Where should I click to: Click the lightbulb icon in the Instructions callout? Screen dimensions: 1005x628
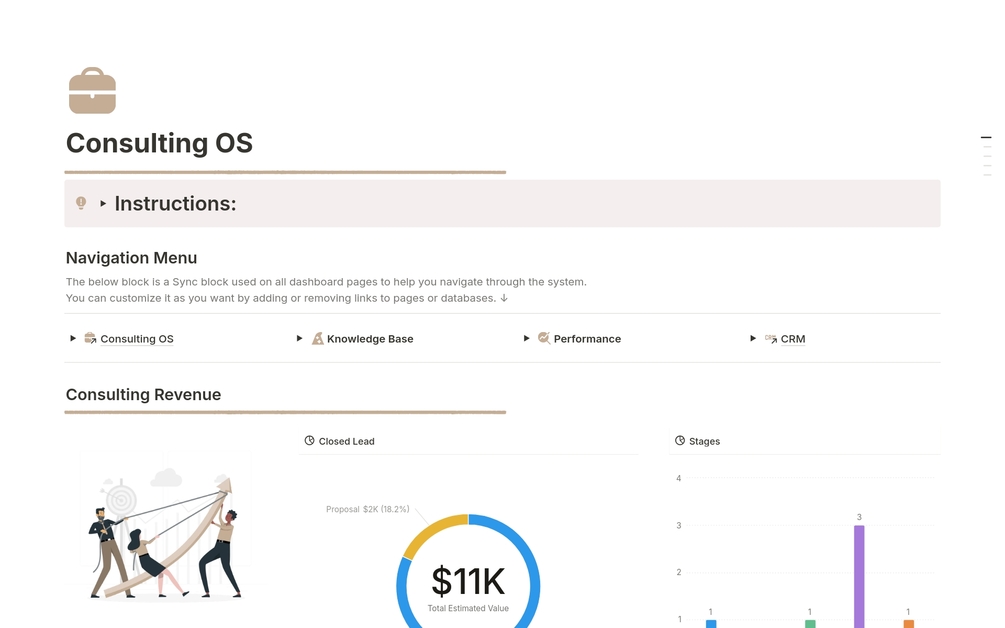click(83, 203)
